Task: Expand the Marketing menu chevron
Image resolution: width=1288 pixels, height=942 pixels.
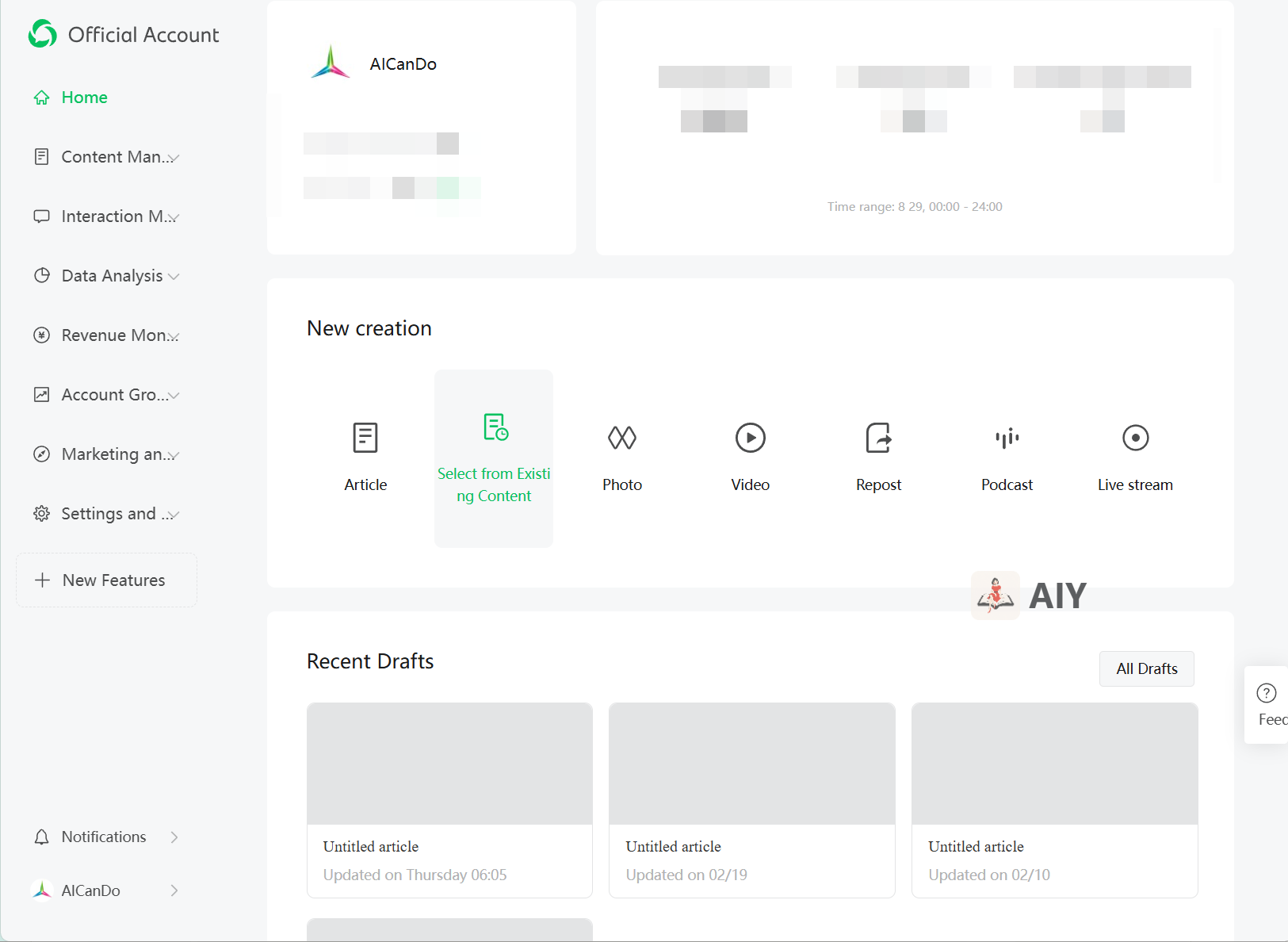Action: [174, 455]
